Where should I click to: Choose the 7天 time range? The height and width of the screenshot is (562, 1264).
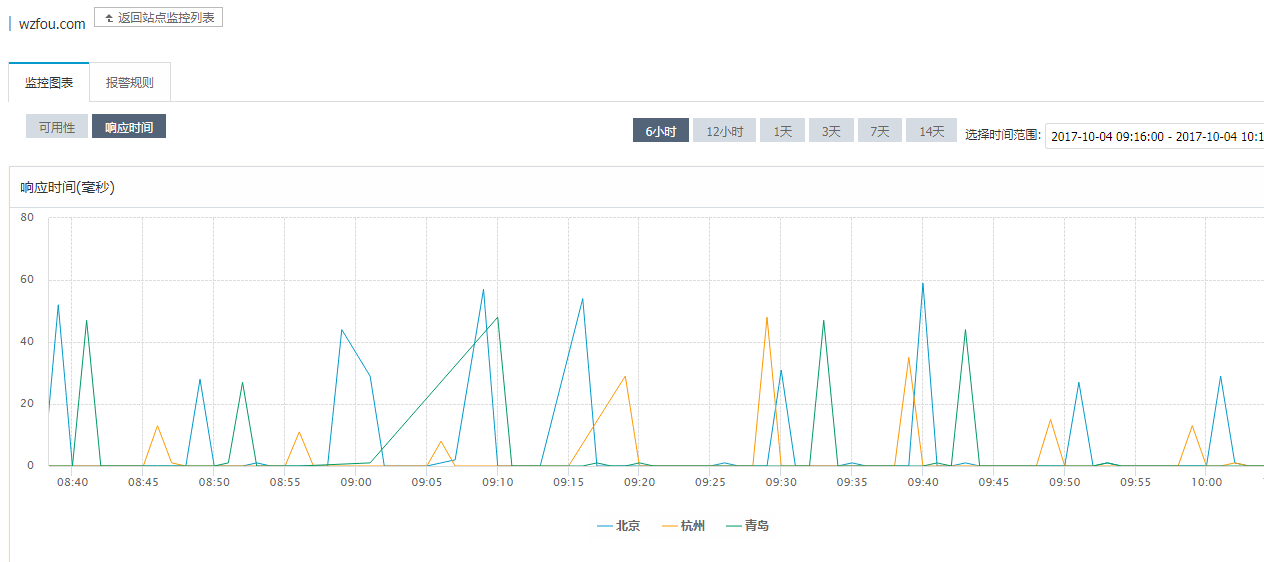(880, 131)
